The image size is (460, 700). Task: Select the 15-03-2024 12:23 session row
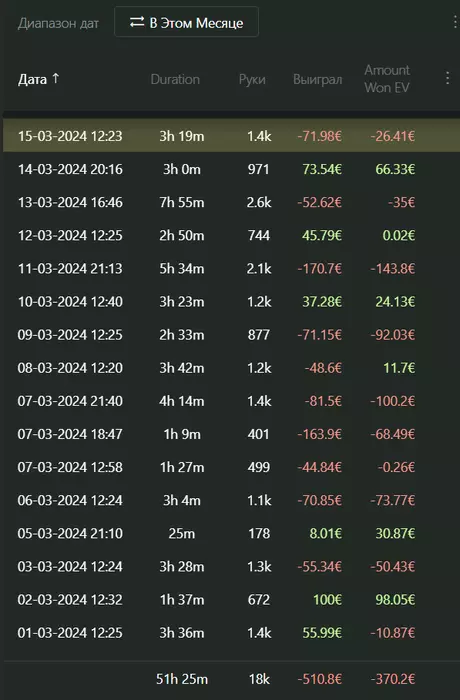coord(231,136)
